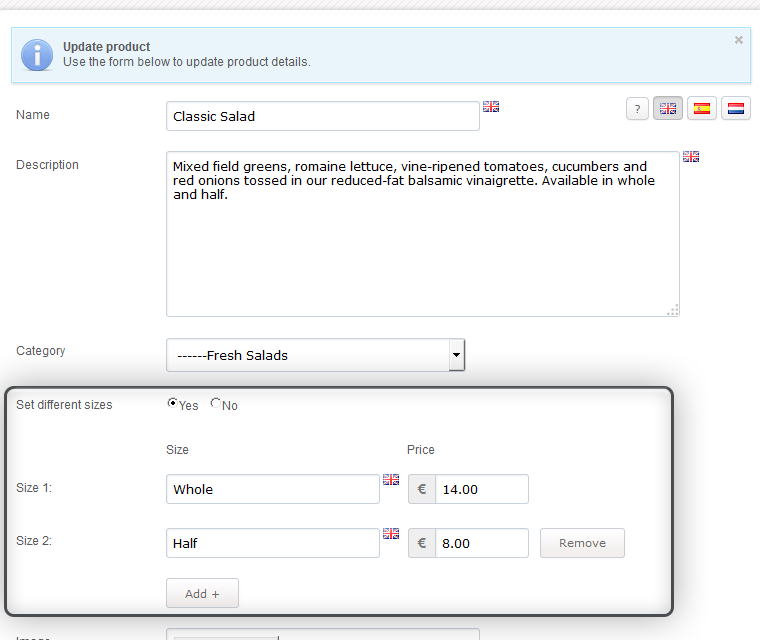760x640 pixels.
Task: Switch to Spanish language flag button
Action: click(x=702, y=108)
